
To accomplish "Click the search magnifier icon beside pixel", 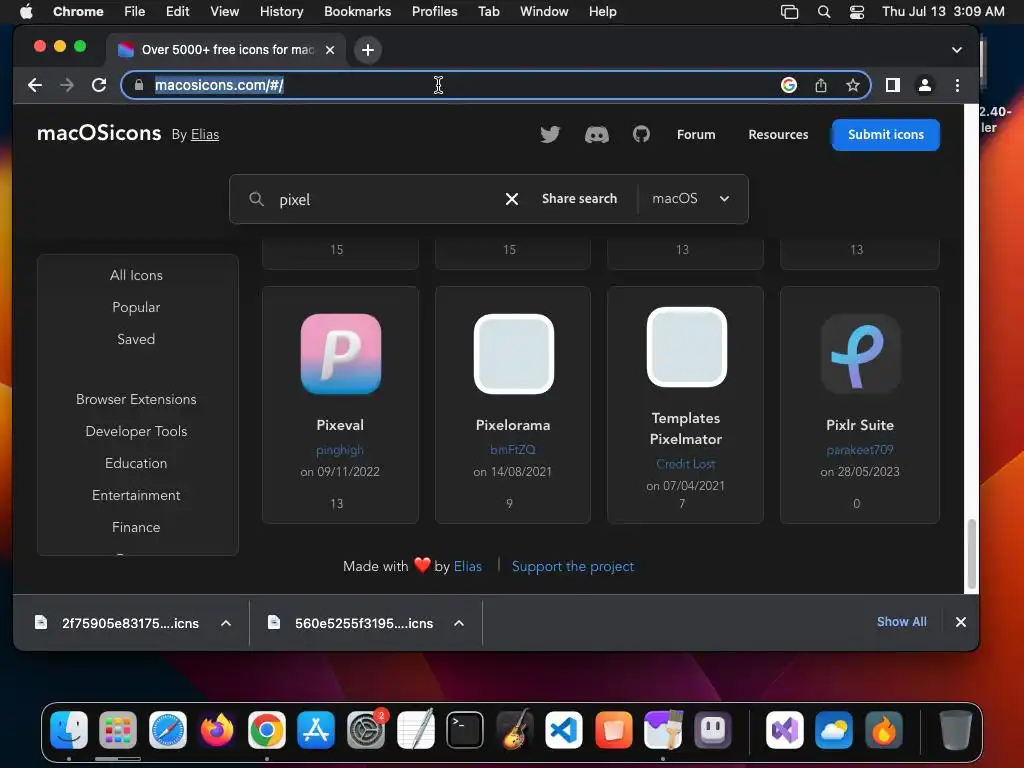I will click(257, 199).
